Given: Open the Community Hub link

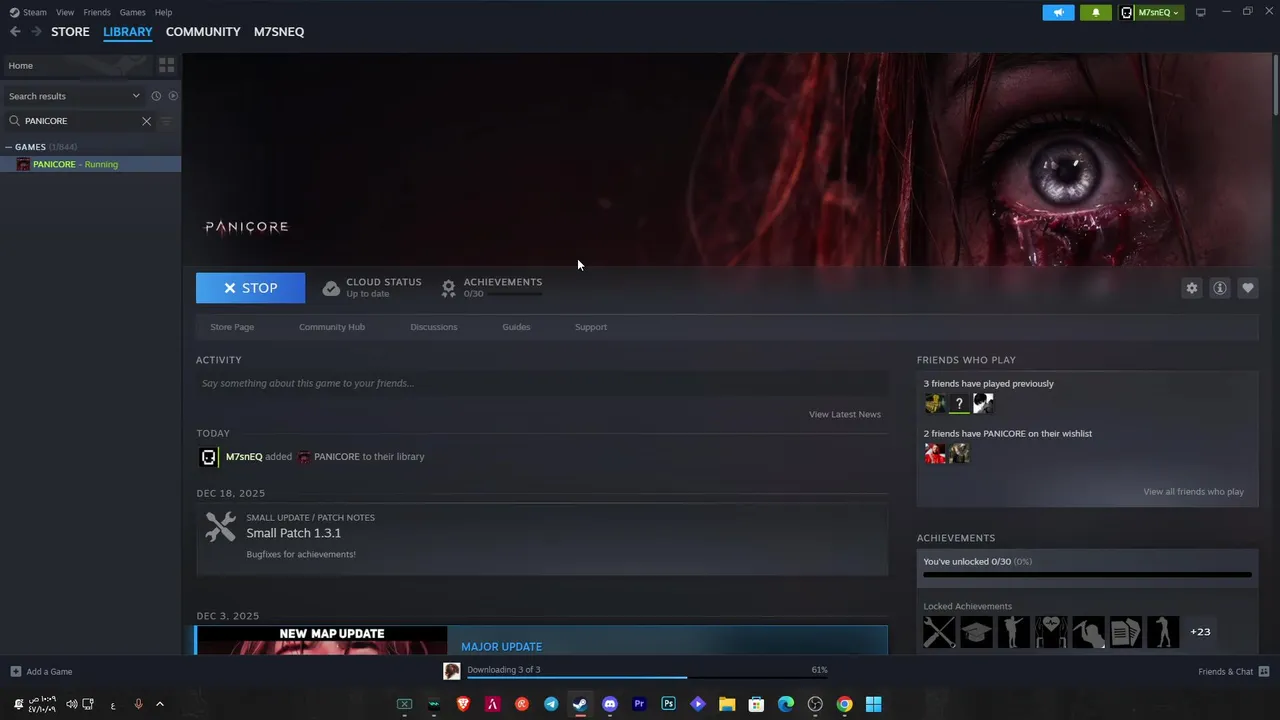Looking at the screenshot, I should coord(332,327).
